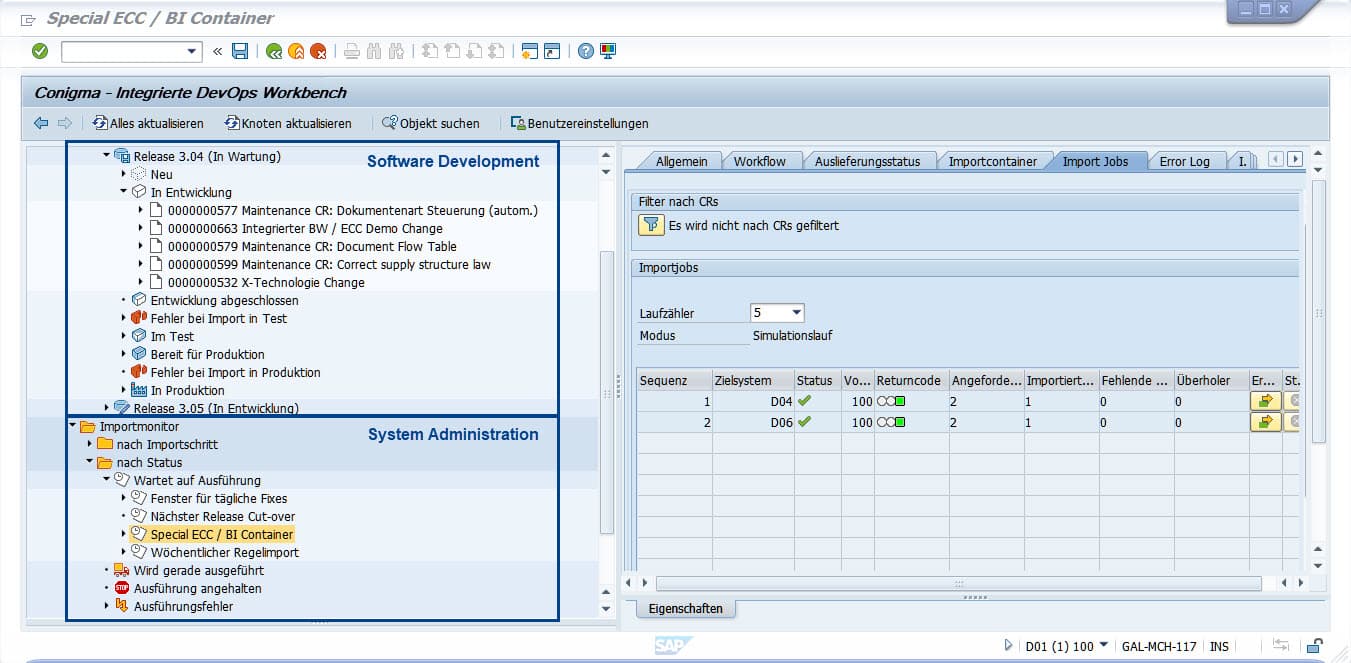Click the green checkmark Enter icon
Viewport: 1351px width, 663px height.
[x=40, y=51]
